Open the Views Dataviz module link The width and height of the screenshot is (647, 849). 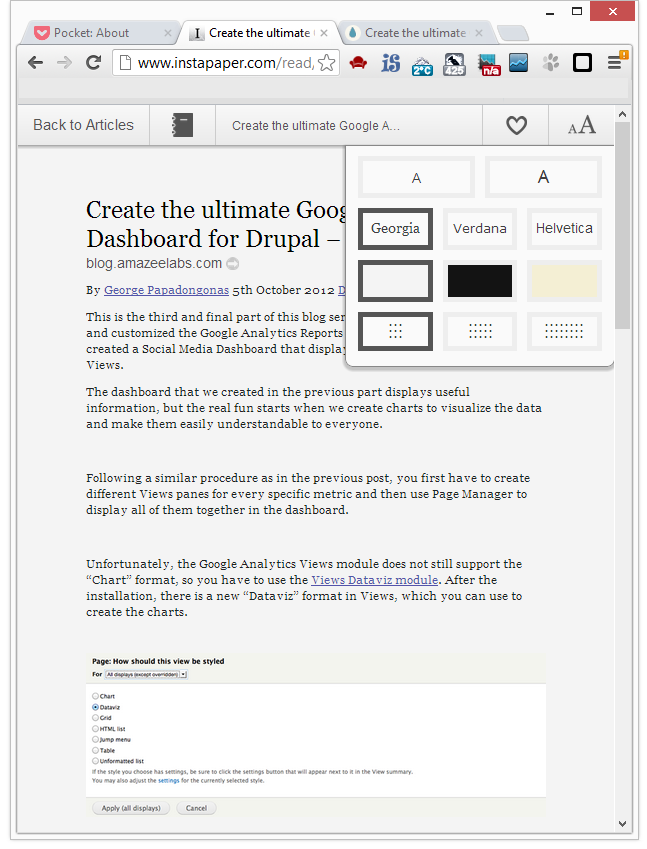point(374,580)
